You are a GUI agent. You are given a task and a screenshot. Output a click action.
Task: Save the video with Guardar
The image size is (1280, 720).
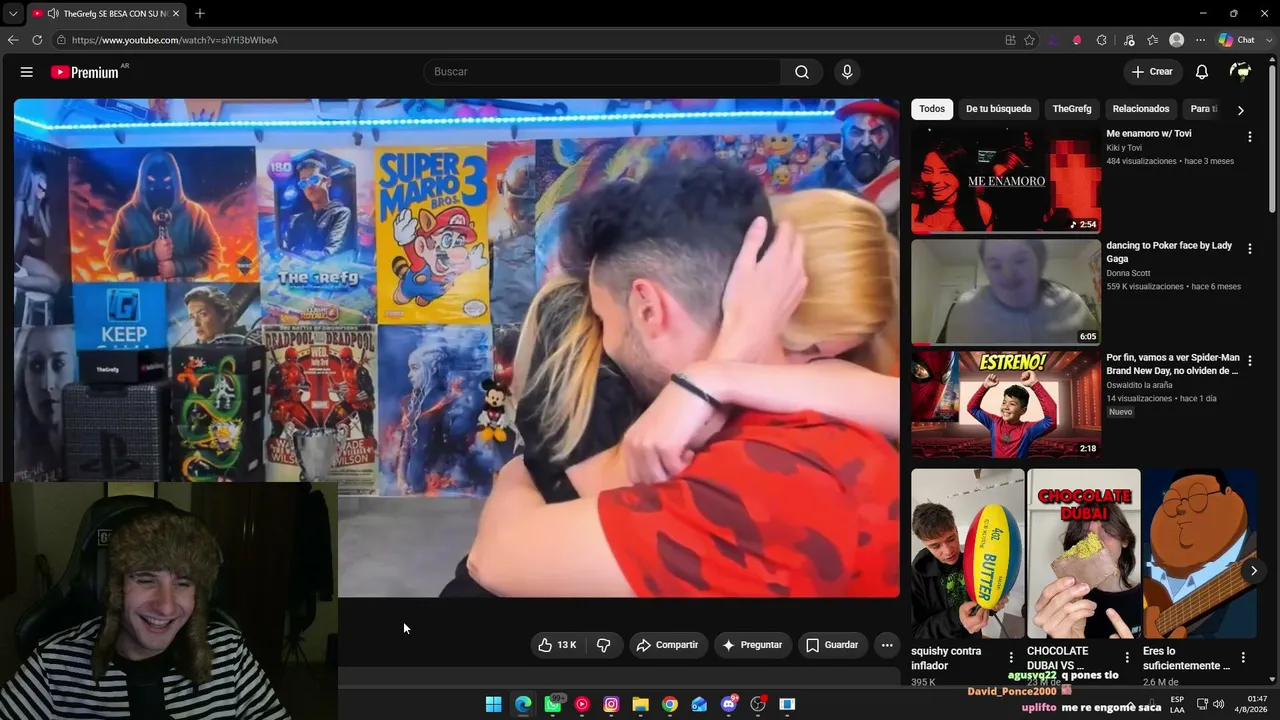pos(832,645)
